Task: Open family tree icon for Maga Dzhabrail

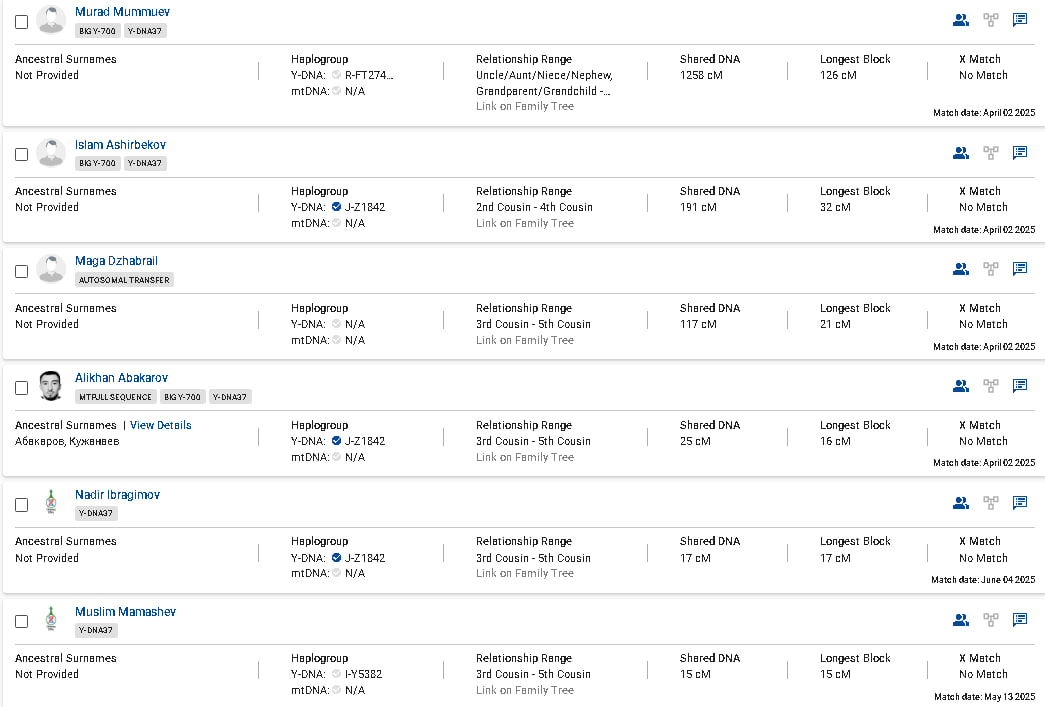Action: (991, 269)
